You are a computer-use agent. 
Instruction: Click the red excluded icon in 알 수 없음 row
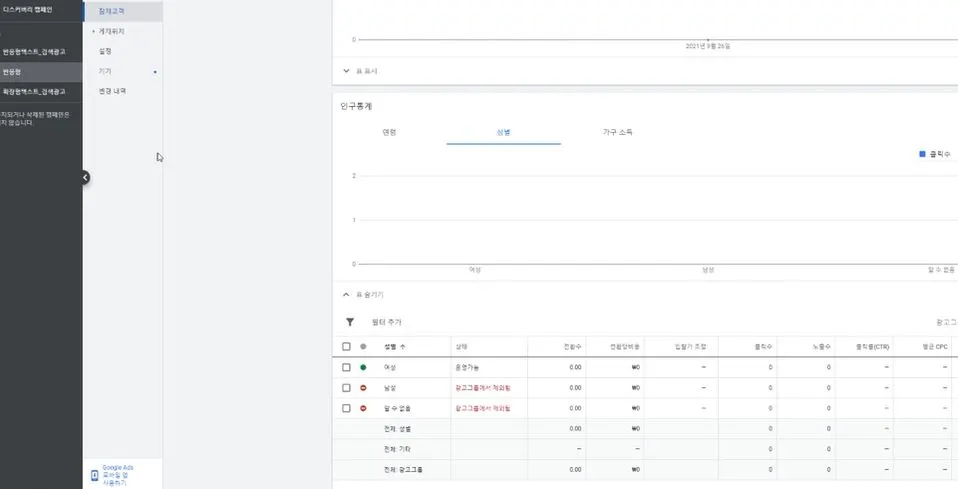(x=363, y=408)
